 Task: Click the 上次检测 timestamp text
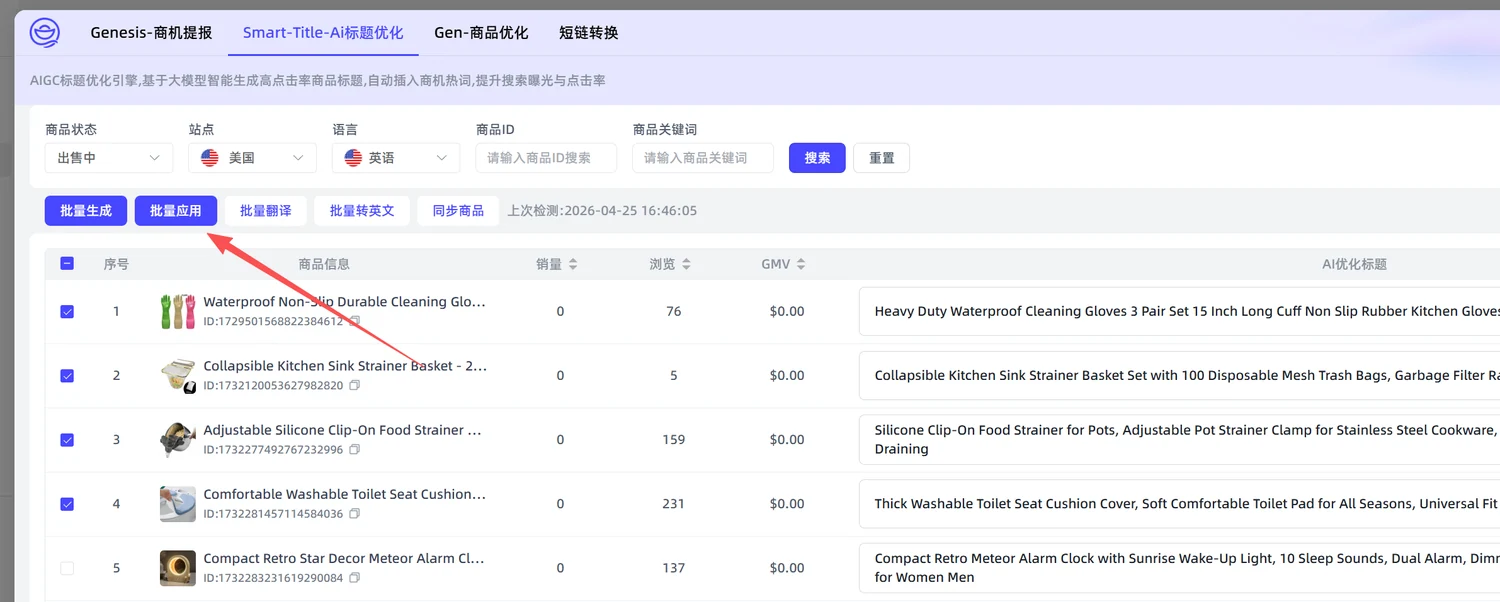602,211
